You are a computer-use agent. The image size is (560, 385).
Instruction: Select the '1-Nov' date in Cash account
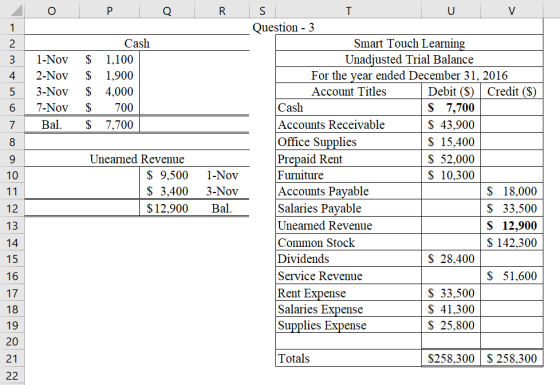(x=52, y=59)
